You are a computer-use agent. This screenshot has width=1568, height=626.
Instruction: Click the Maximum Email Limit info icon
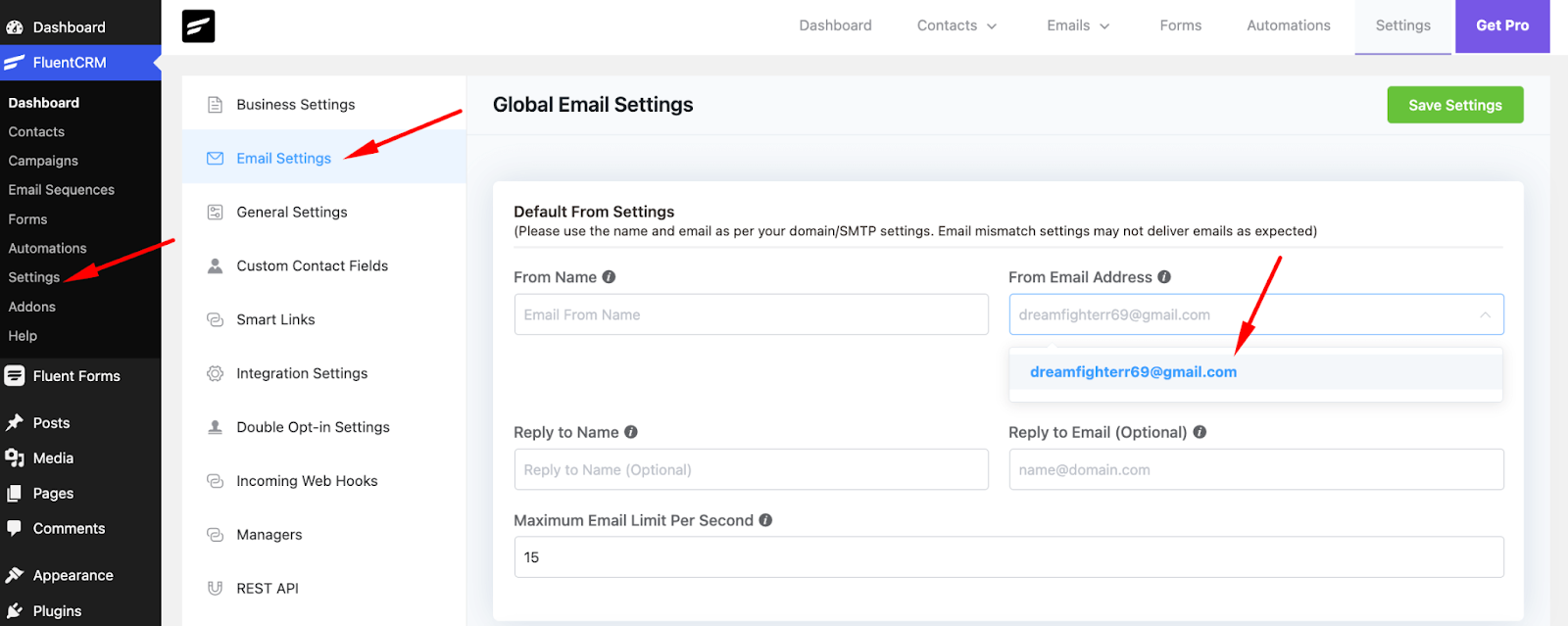pyautogui.click(x=765, y=520)
